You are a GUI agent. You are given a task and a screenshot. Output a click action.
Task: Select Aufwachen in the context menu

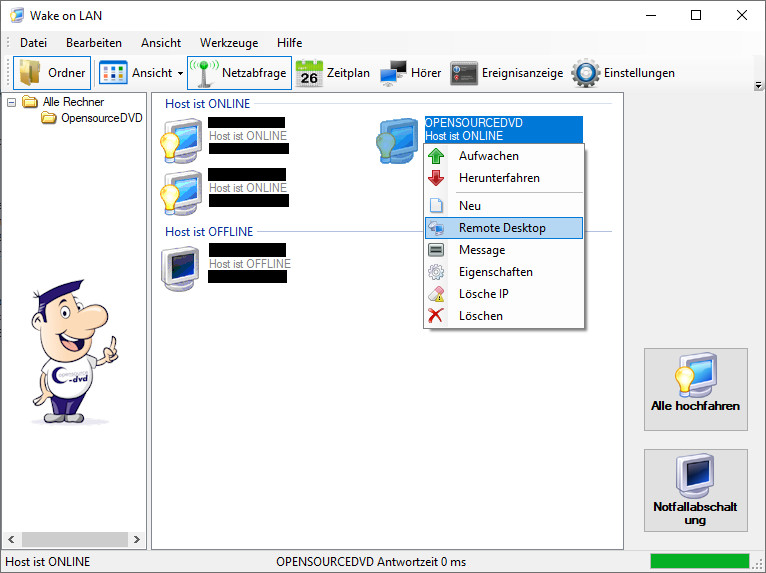488,156
